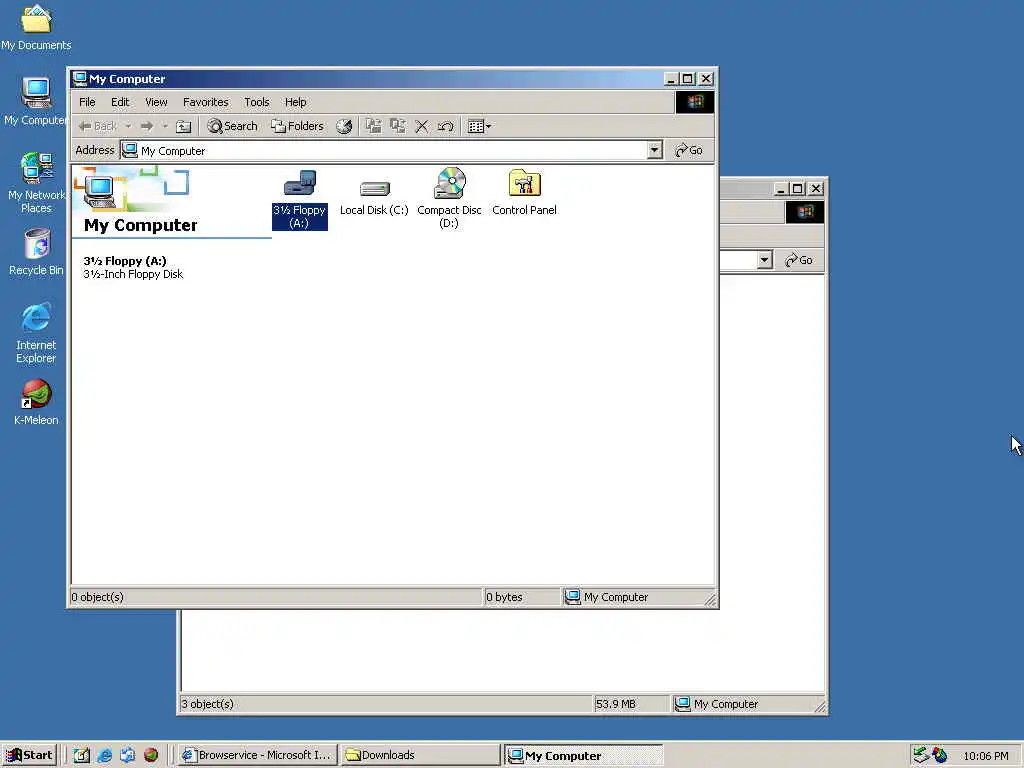The image size is (1024, 768).
Task: Launch Internet Explorer from quick launch
Action: point(104,755)
